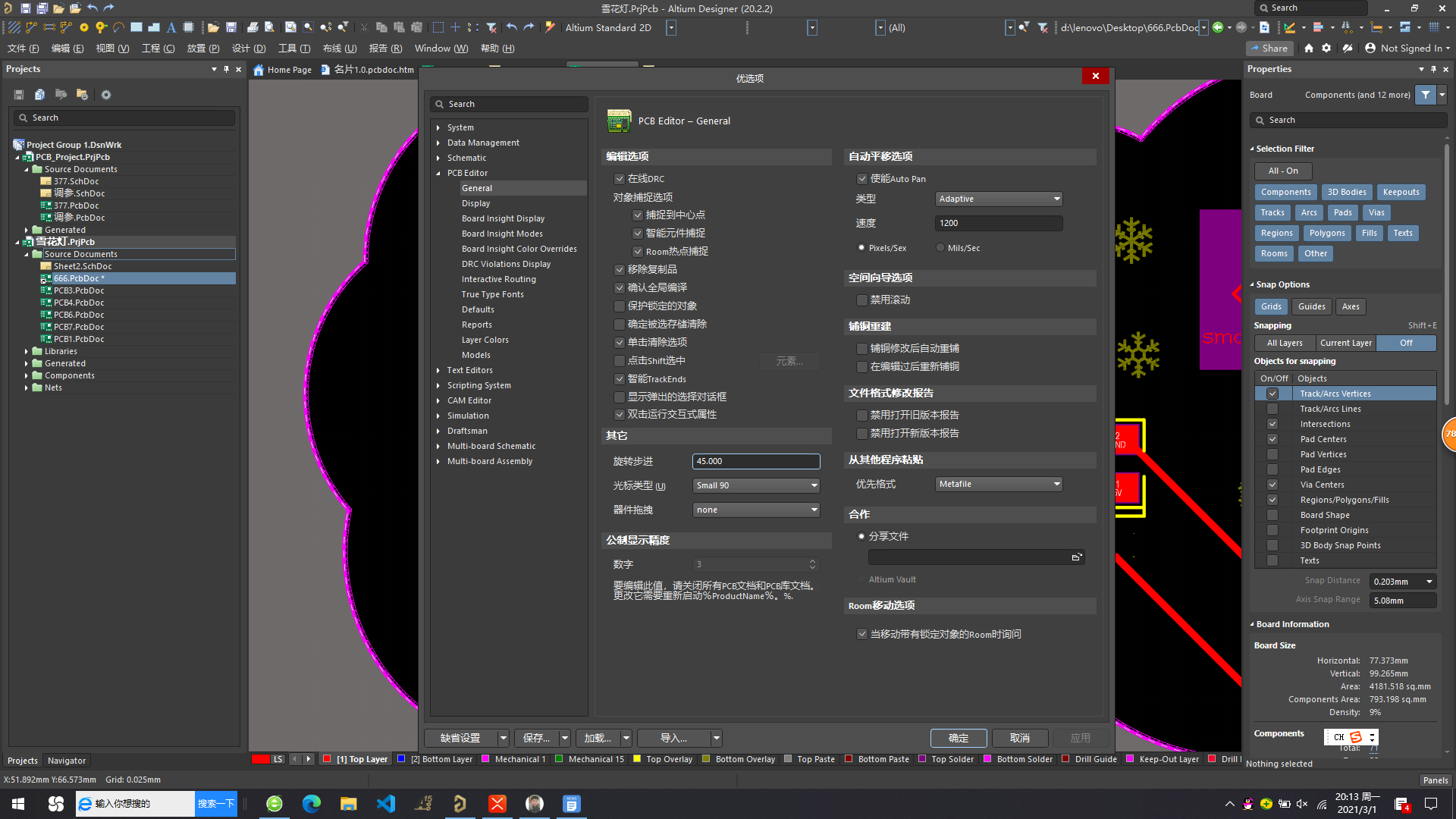
Task: Select the Mils/Sec radio button
Action: [x=940, y=248]
